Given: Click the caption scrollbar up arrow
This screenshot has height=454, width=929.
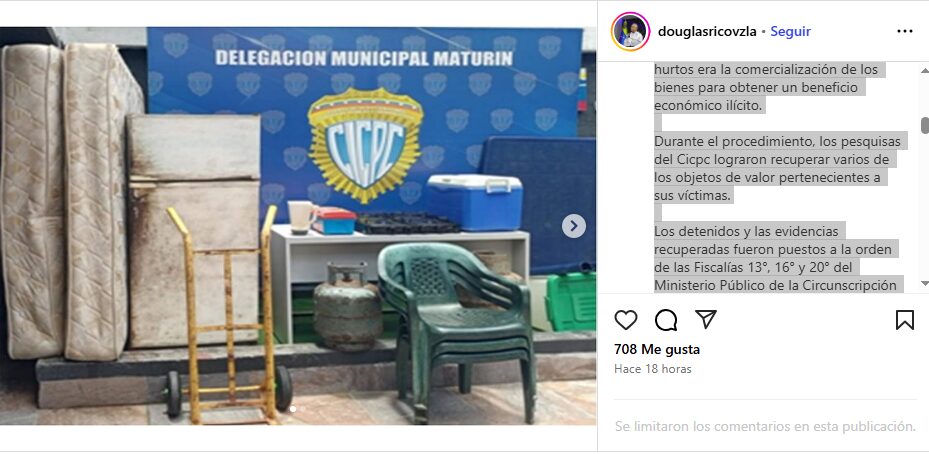Looking at the screenshot, I should coord(924,70).
